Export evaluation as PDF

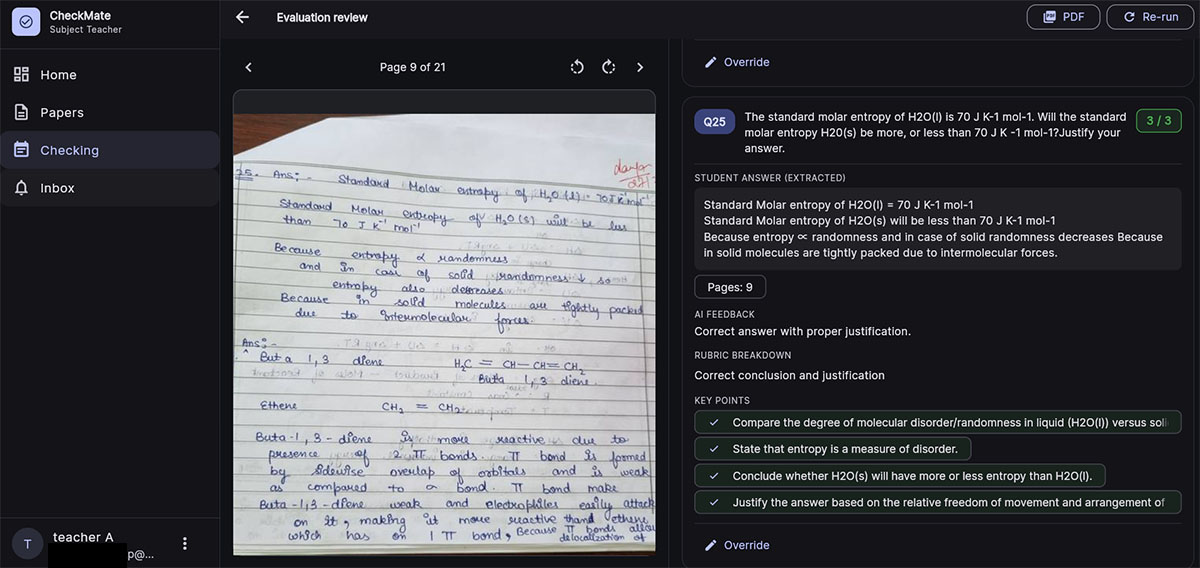pos(1063,17)
